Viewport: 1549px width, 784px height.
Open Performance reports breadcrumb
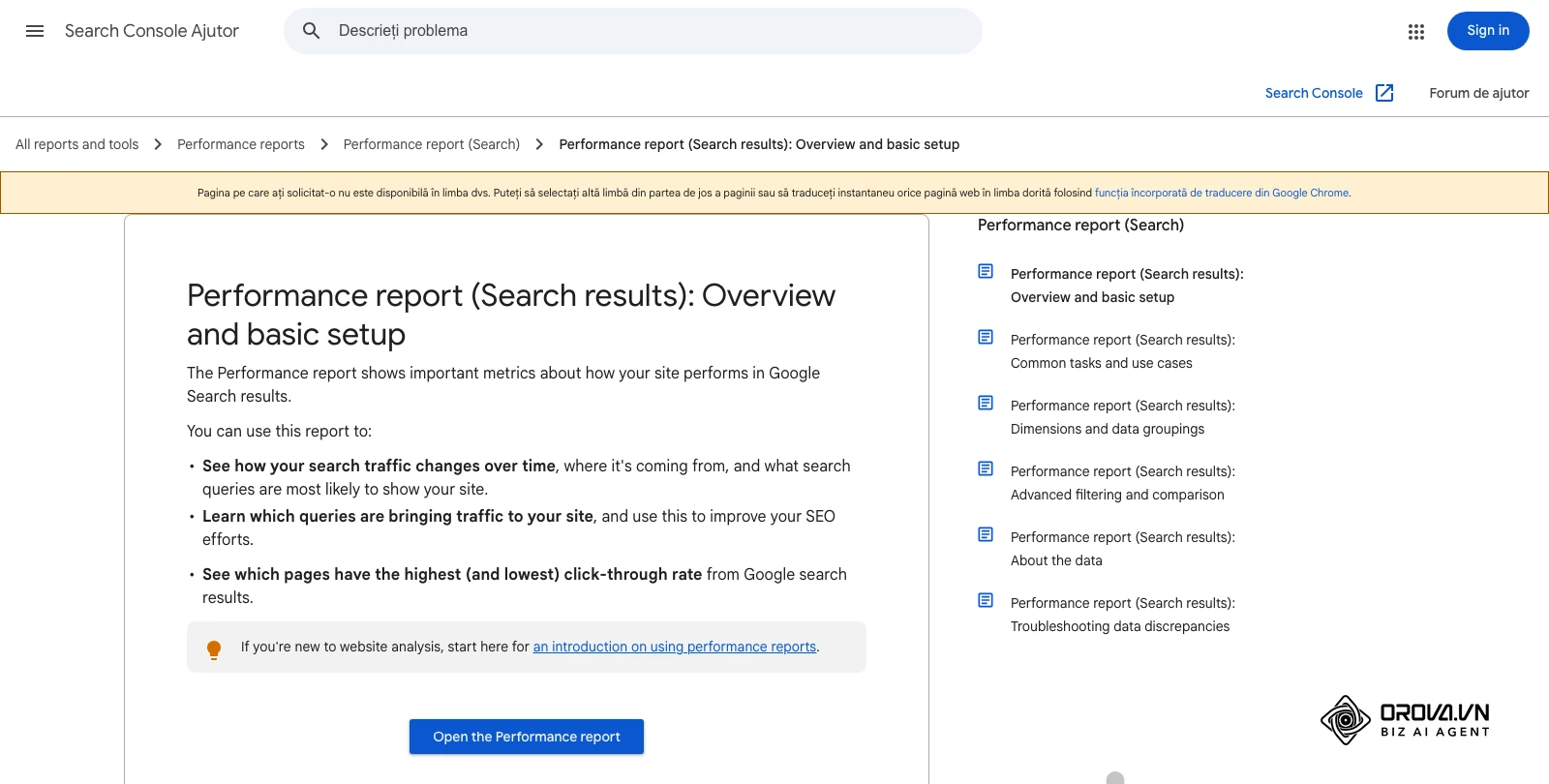[x=241, y=144]
